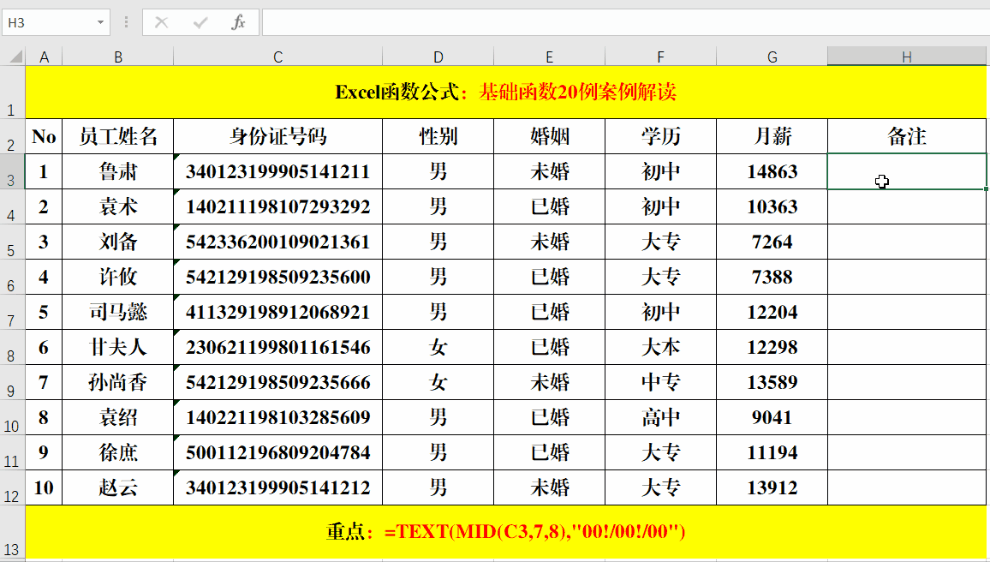
Task: Click education cell '大本'
Action: click(x=660, y=347)
